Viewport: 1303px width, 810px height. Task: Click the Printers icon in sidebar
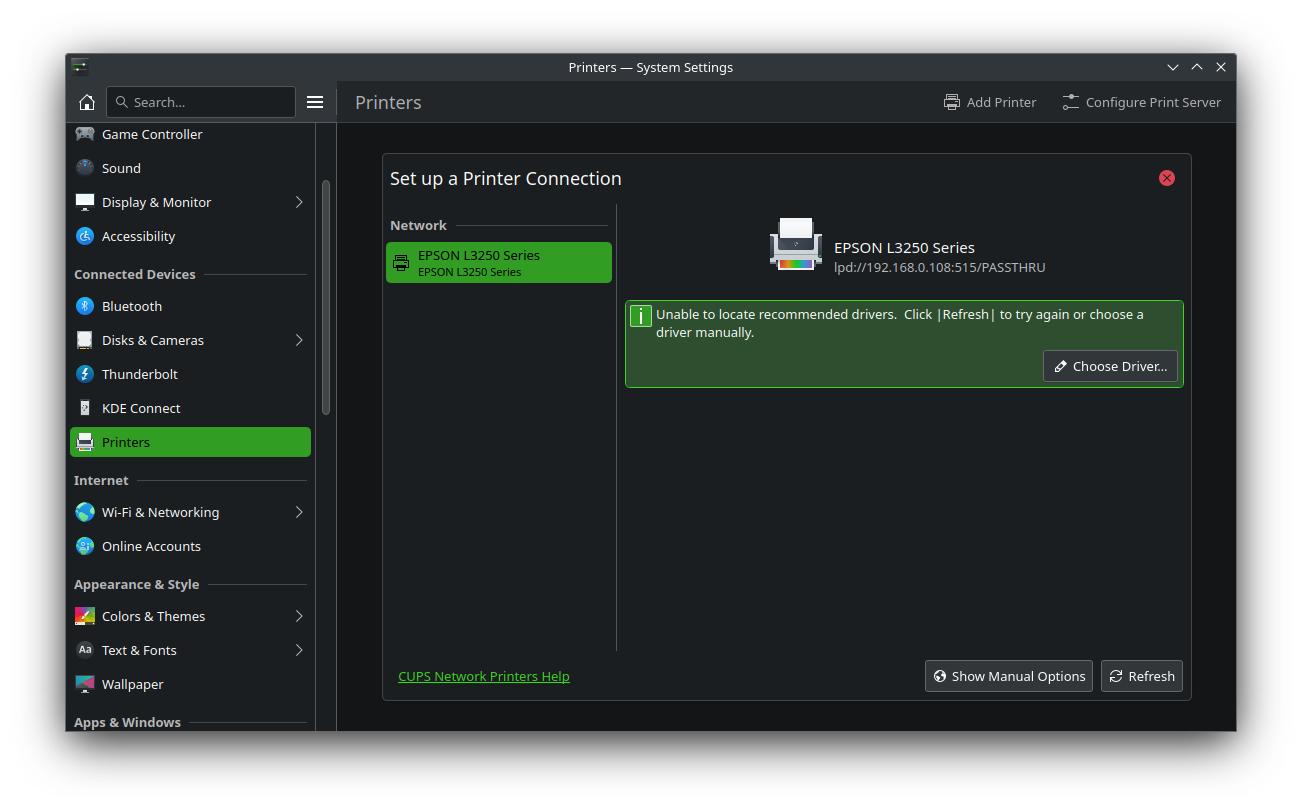[85, 442]
